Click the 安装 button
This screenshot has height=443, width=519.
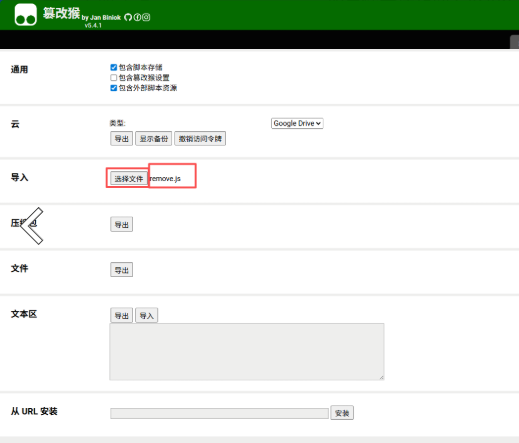[342, 413]
